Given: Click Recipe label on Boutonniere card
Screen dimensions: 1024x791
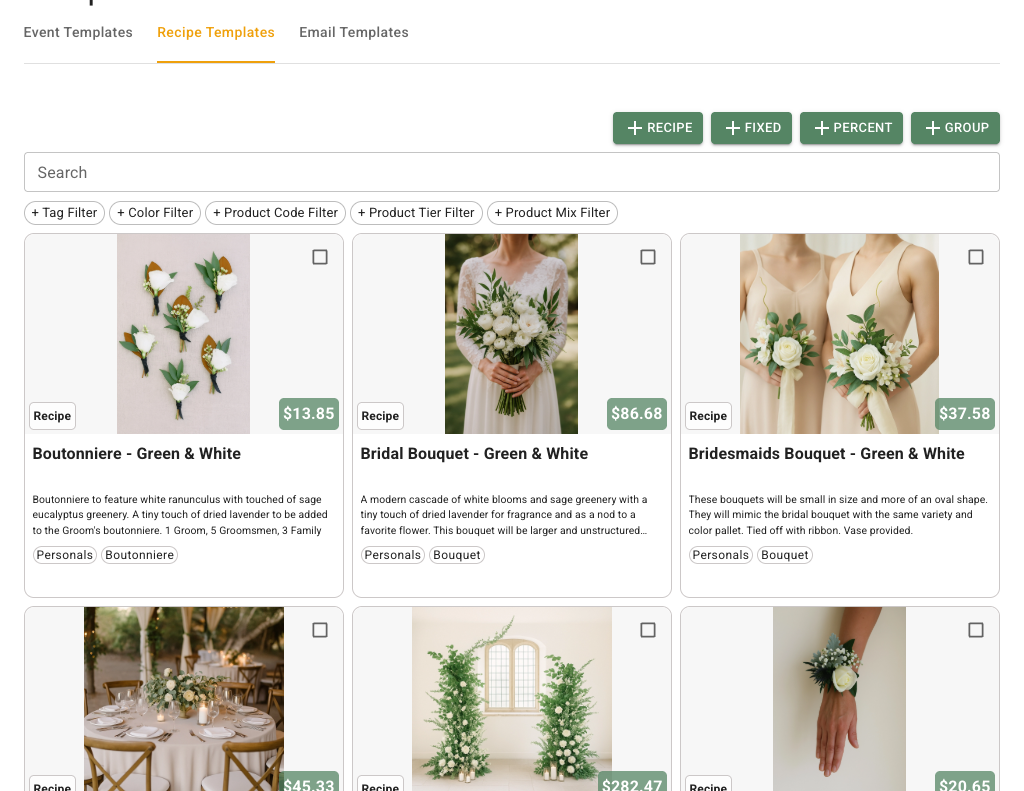Looking at the screenshot, I should pyautogui.click(x=52, y=416).
